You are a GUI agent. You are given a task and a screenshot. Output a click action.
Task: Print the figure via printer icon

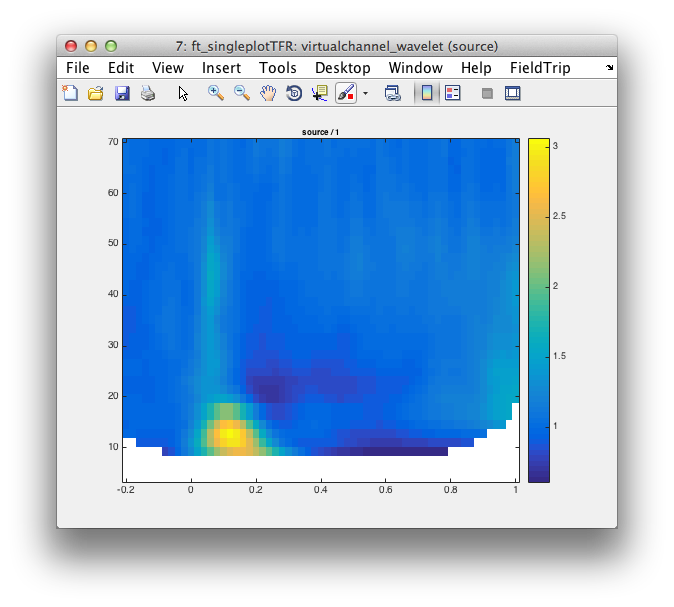tap(148, 93)
